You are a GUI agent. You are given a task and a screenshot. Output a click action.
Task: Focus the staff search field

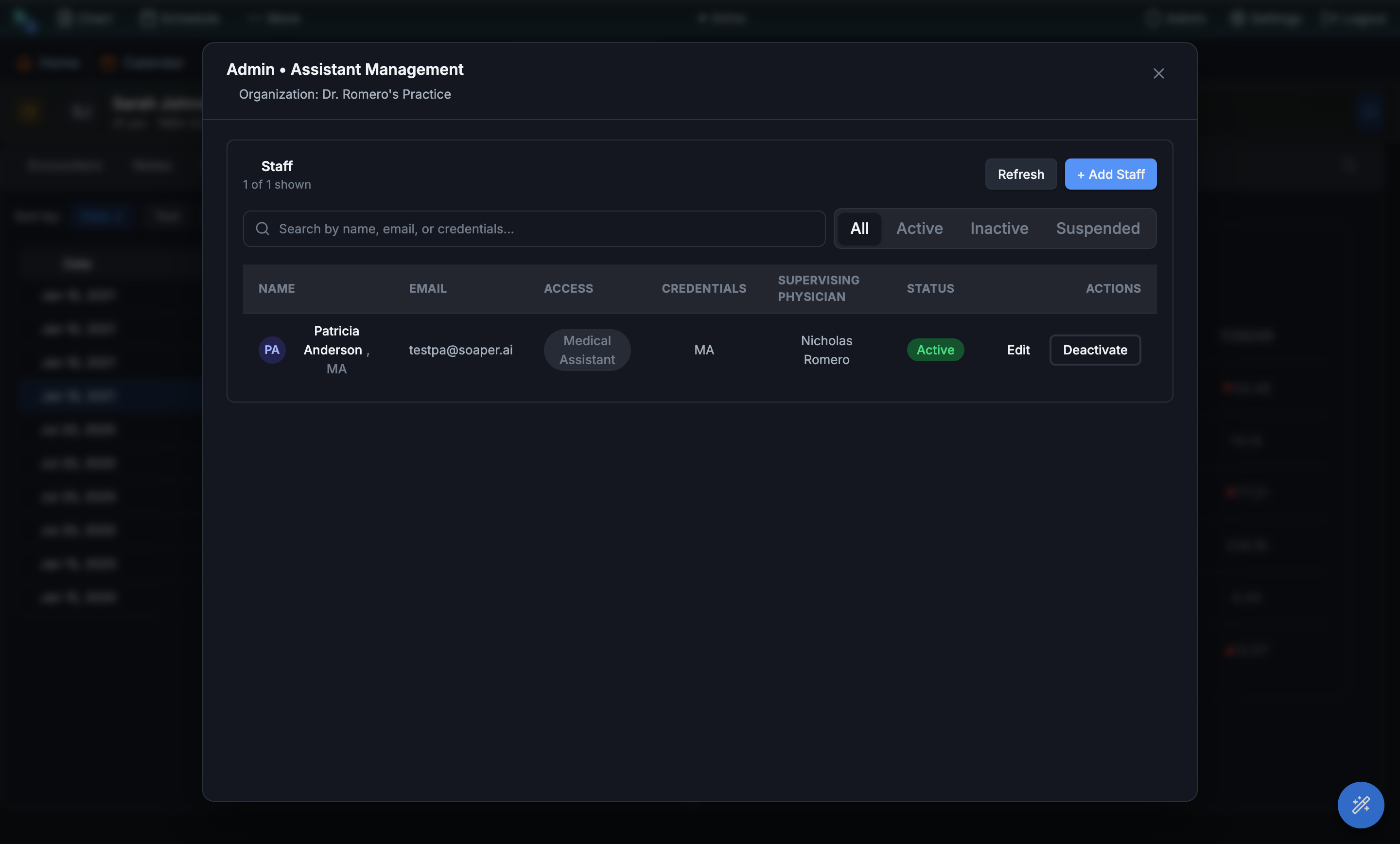(534, 229)
